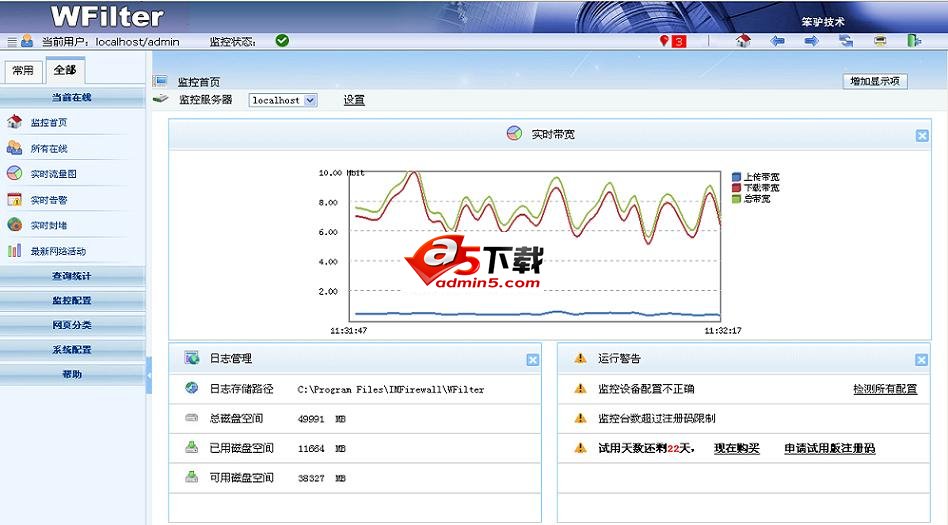Click the 实时告警 calendar icon in sidebar
Image resolution: width=948 pixels, height=525 pixels.
(x=15, y=199)
